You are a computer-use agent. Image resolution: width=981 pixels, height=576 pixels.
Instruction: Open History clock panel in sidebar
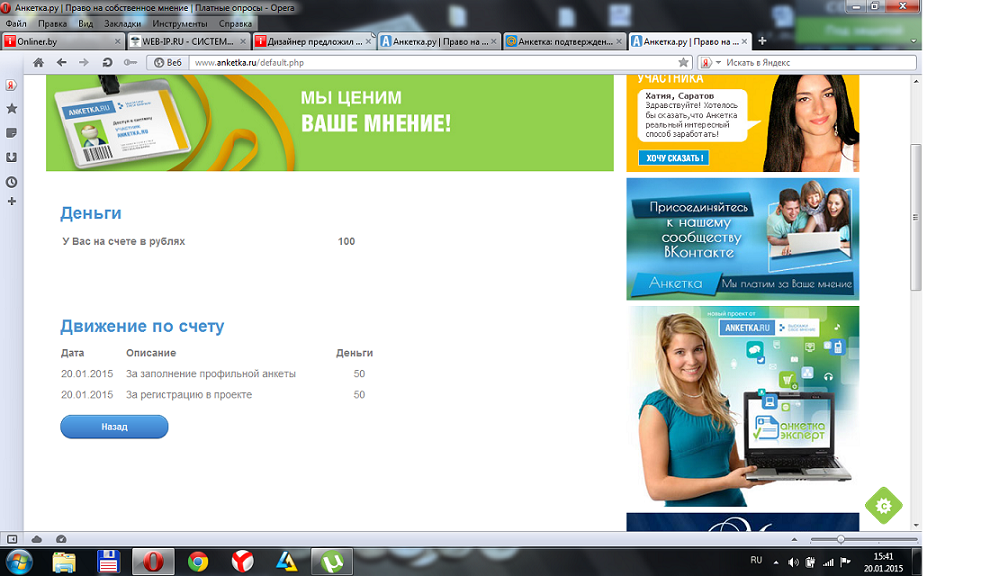11,182
